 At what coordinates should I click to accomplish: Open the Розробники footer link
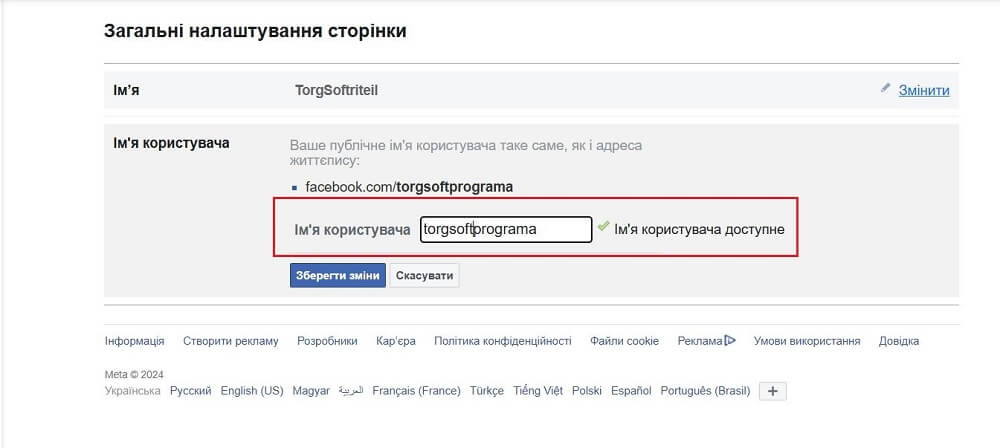coord(327,341)
